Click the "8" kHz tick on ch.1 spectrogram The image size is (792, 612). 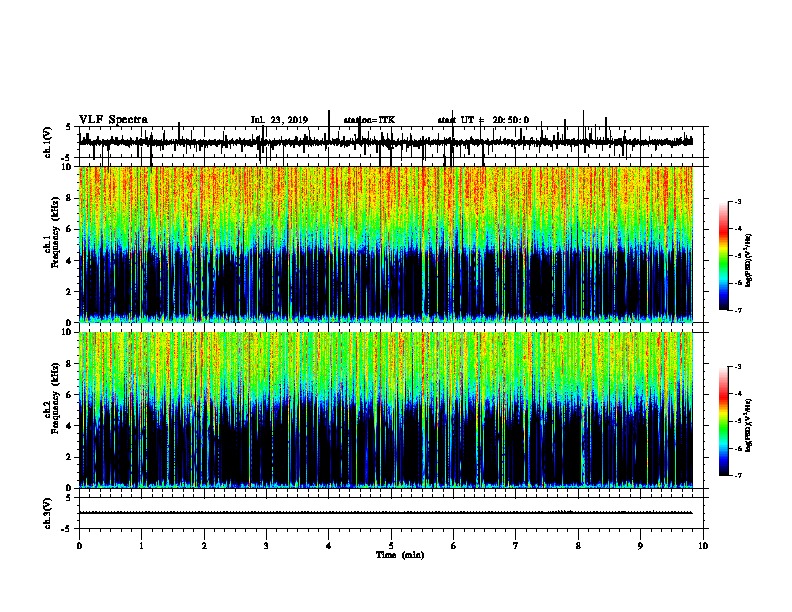(70, 198)
